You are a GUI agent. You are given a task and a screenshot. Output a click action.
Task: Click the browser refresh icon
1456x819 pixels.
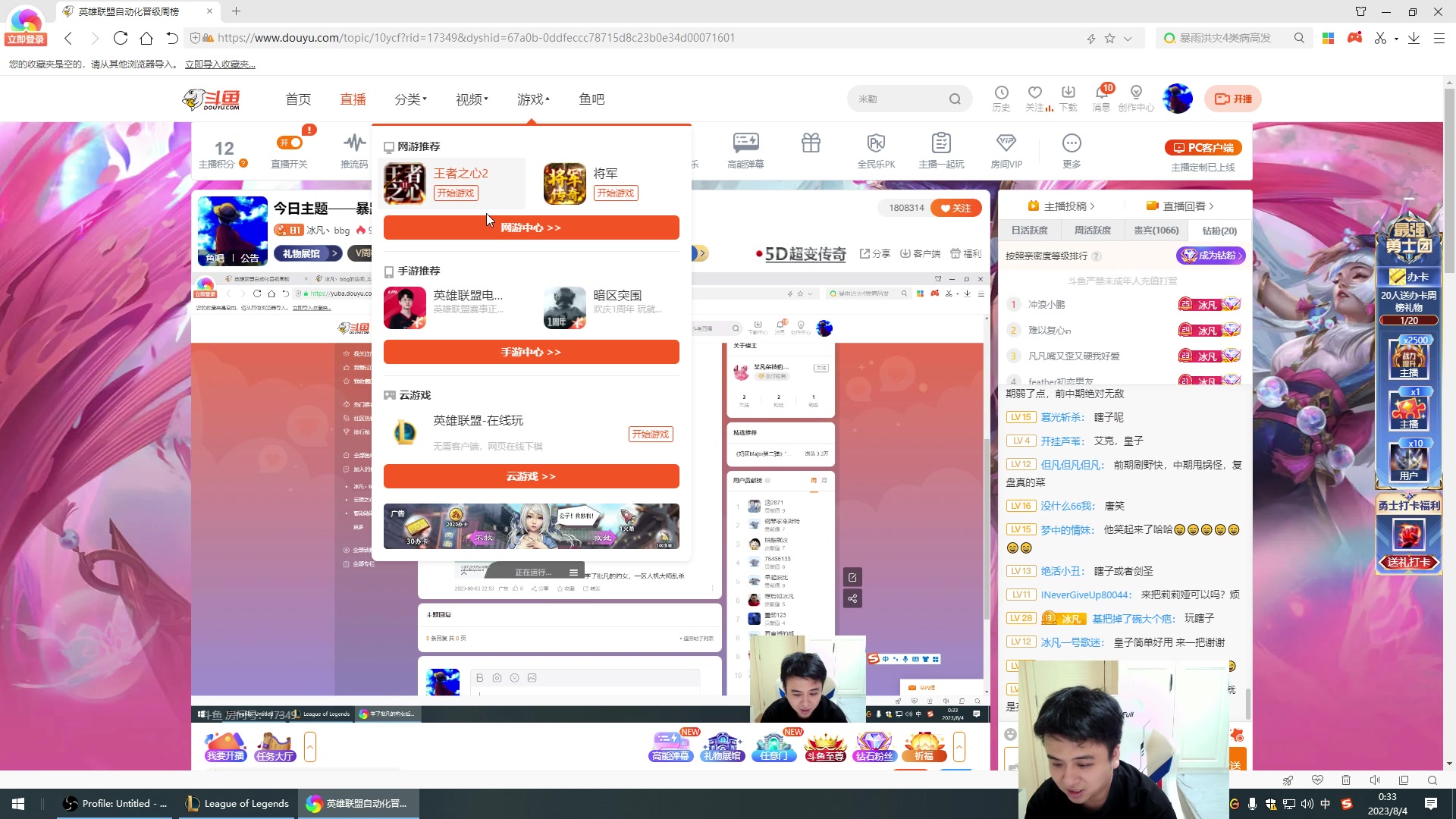pos(121,38)
